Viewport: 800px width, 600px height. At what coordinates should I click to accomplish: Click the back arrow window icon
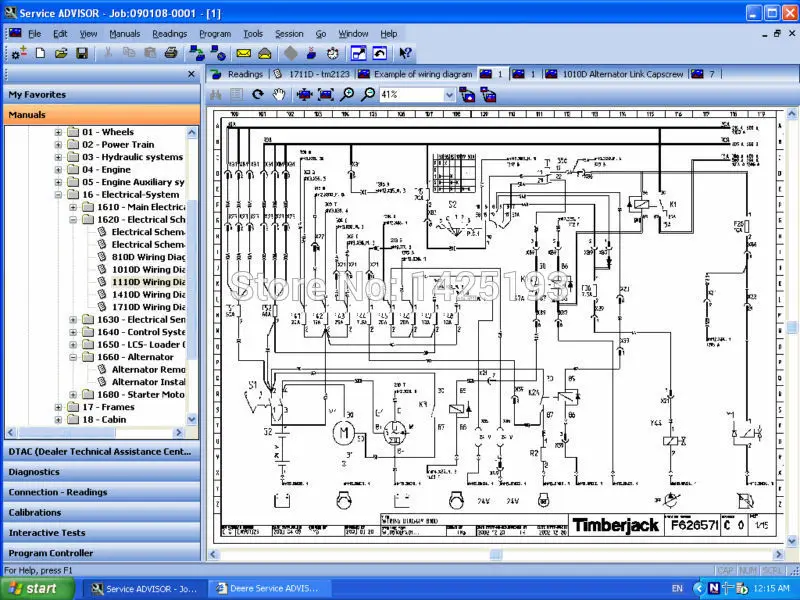coord(380,53)
